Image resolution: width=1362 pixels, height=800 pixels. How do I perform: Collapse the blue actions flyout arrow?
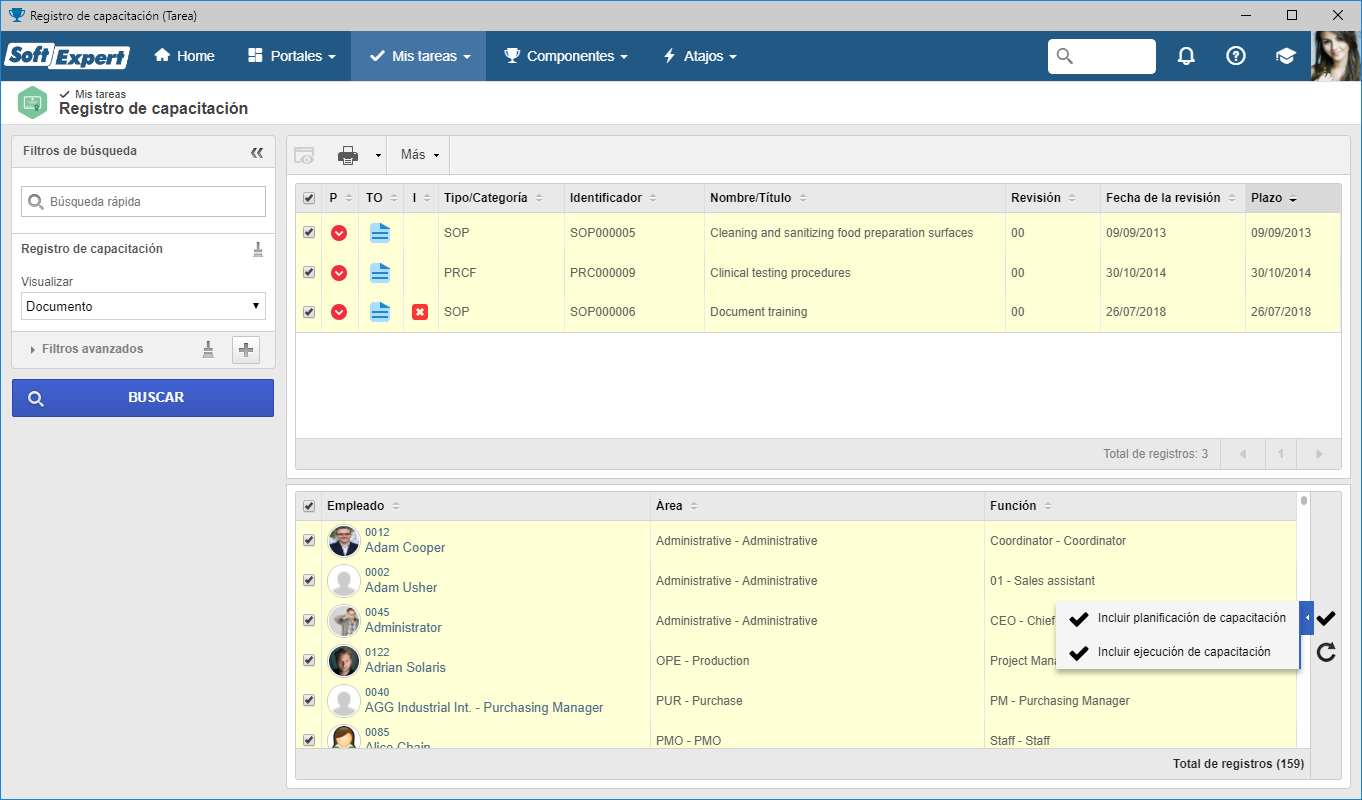pos(1306,619)
